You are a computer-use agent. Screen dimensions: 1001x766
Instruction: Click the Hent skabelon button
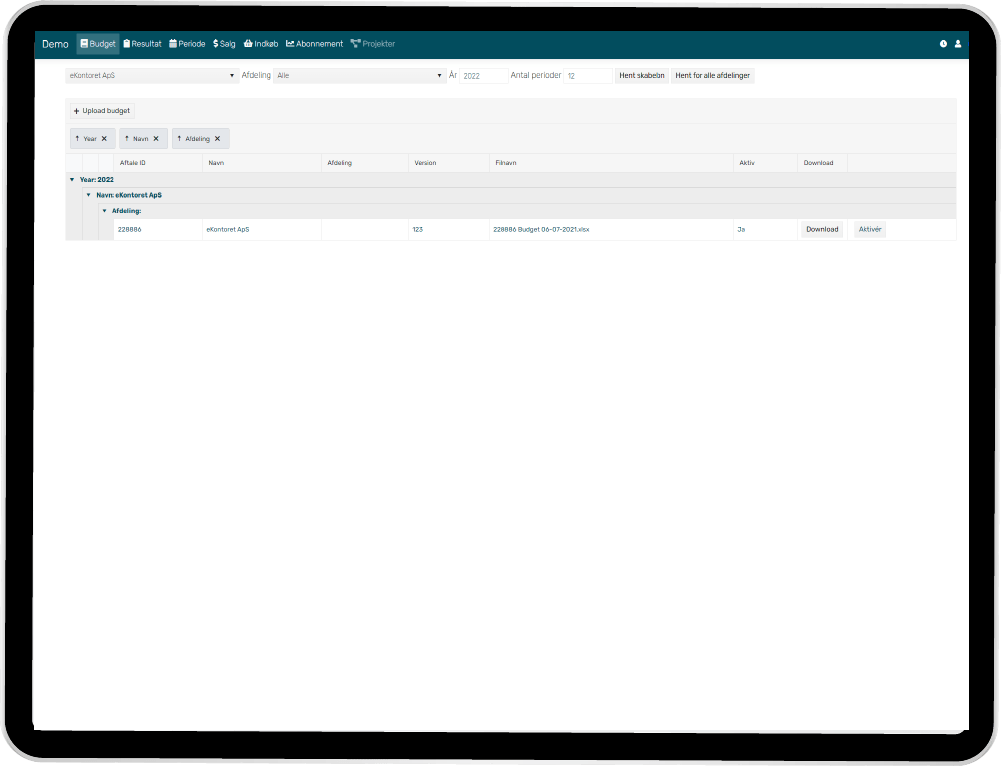point(642,75)
